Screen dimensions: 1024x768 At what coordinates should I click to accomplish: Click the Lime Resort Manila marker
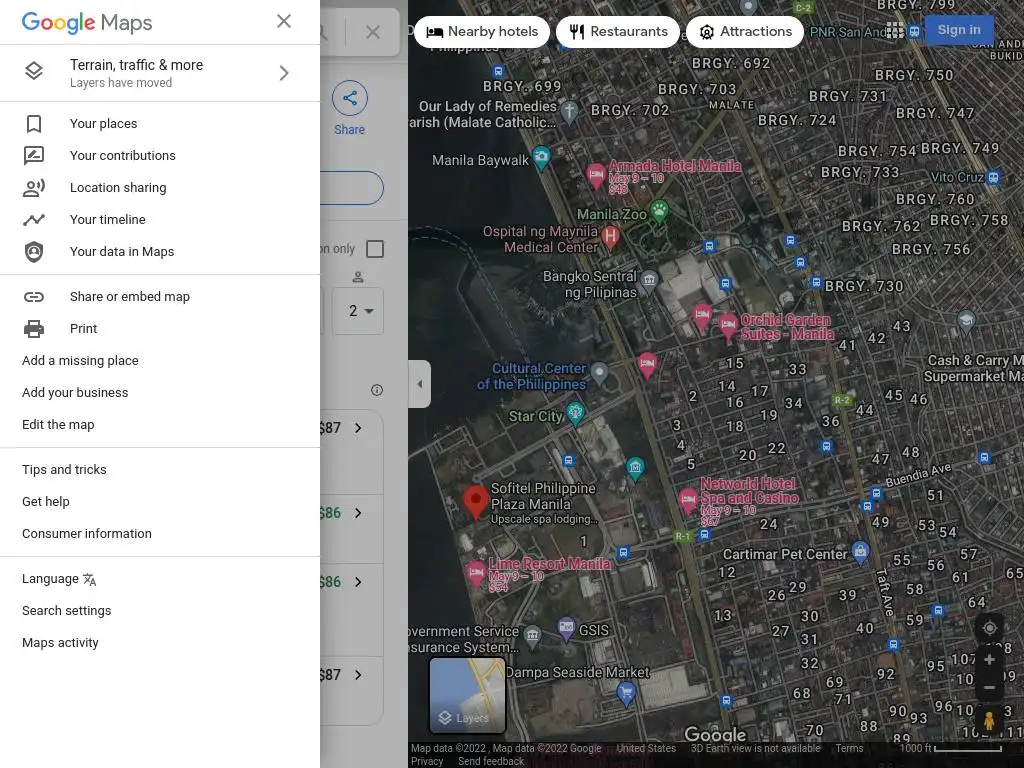pos(476,573)
